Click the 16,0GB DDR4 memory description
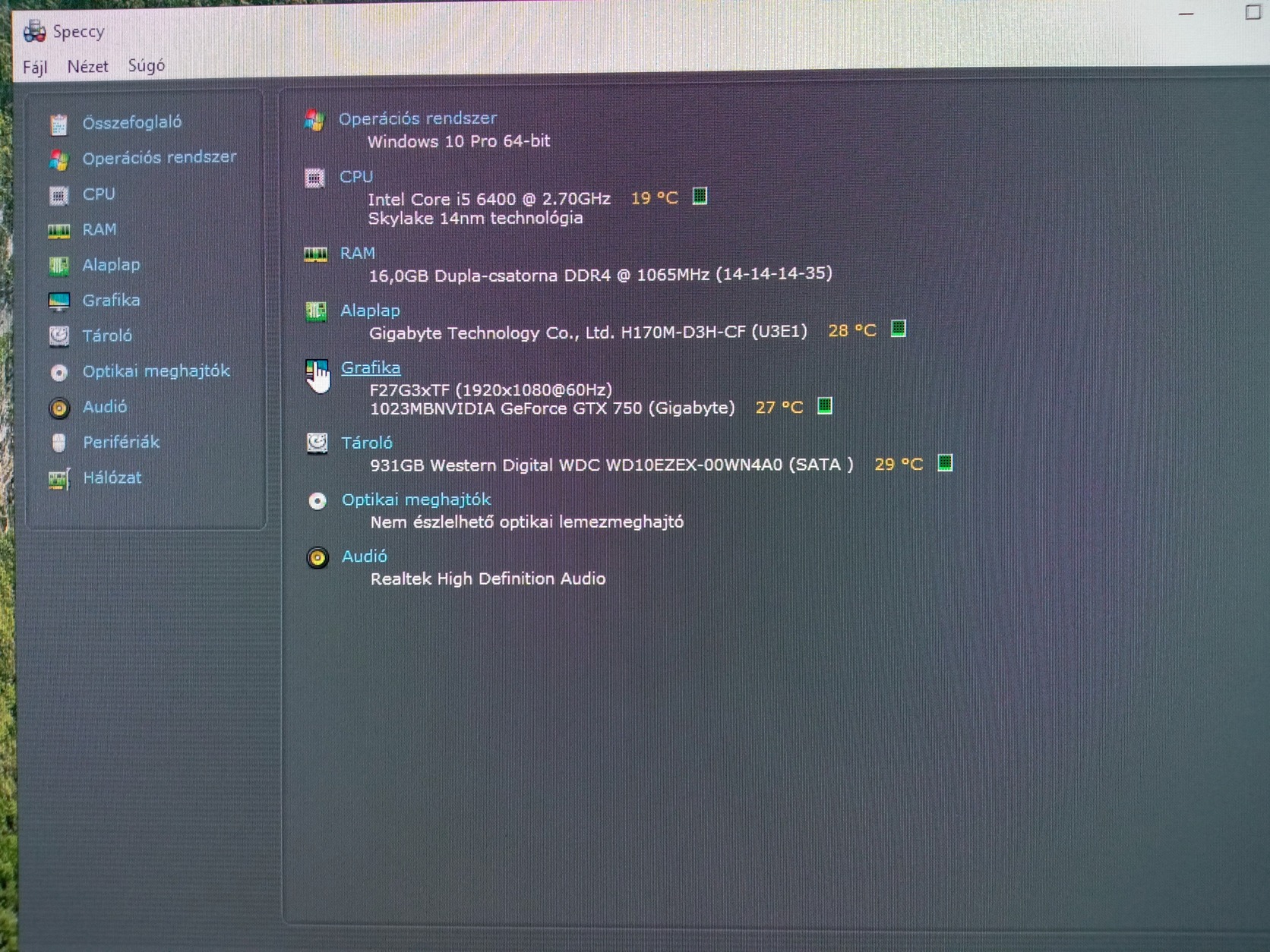The image size is (1270, 952). 601,275
